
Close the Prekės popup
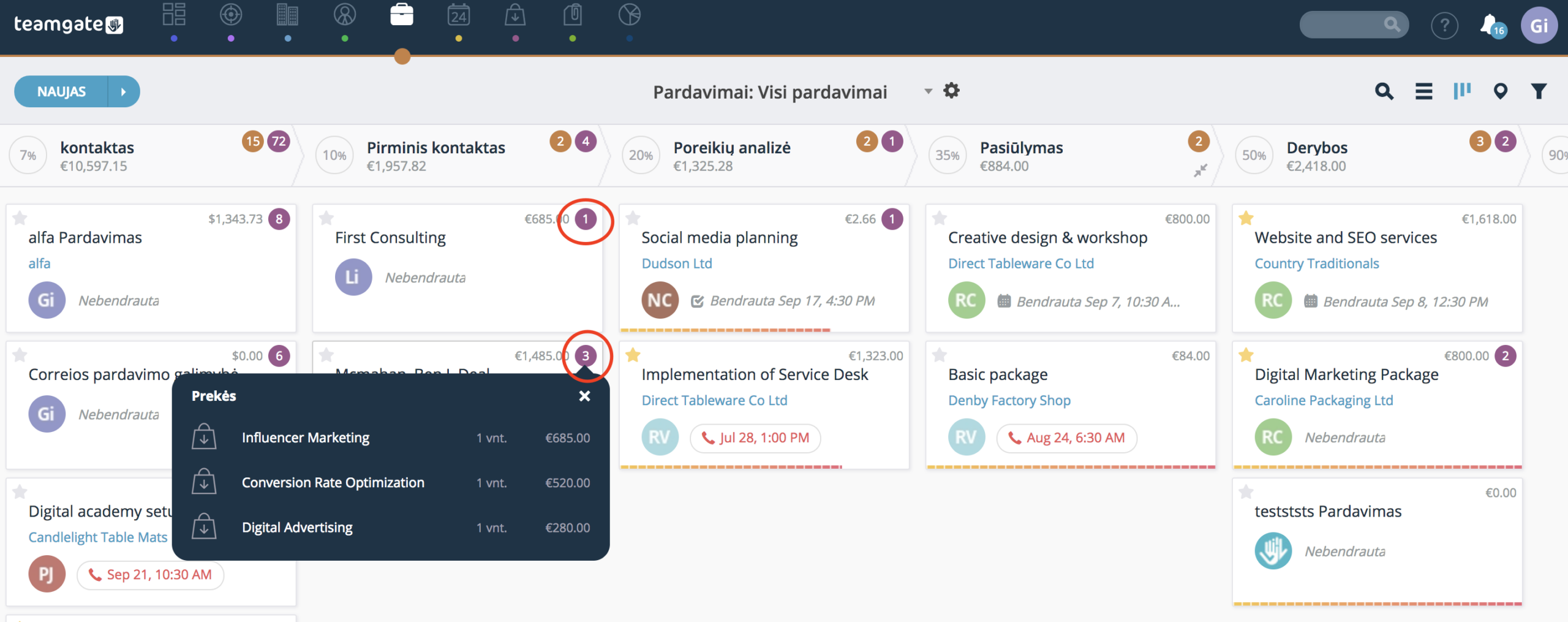click(x=585, y=396)
